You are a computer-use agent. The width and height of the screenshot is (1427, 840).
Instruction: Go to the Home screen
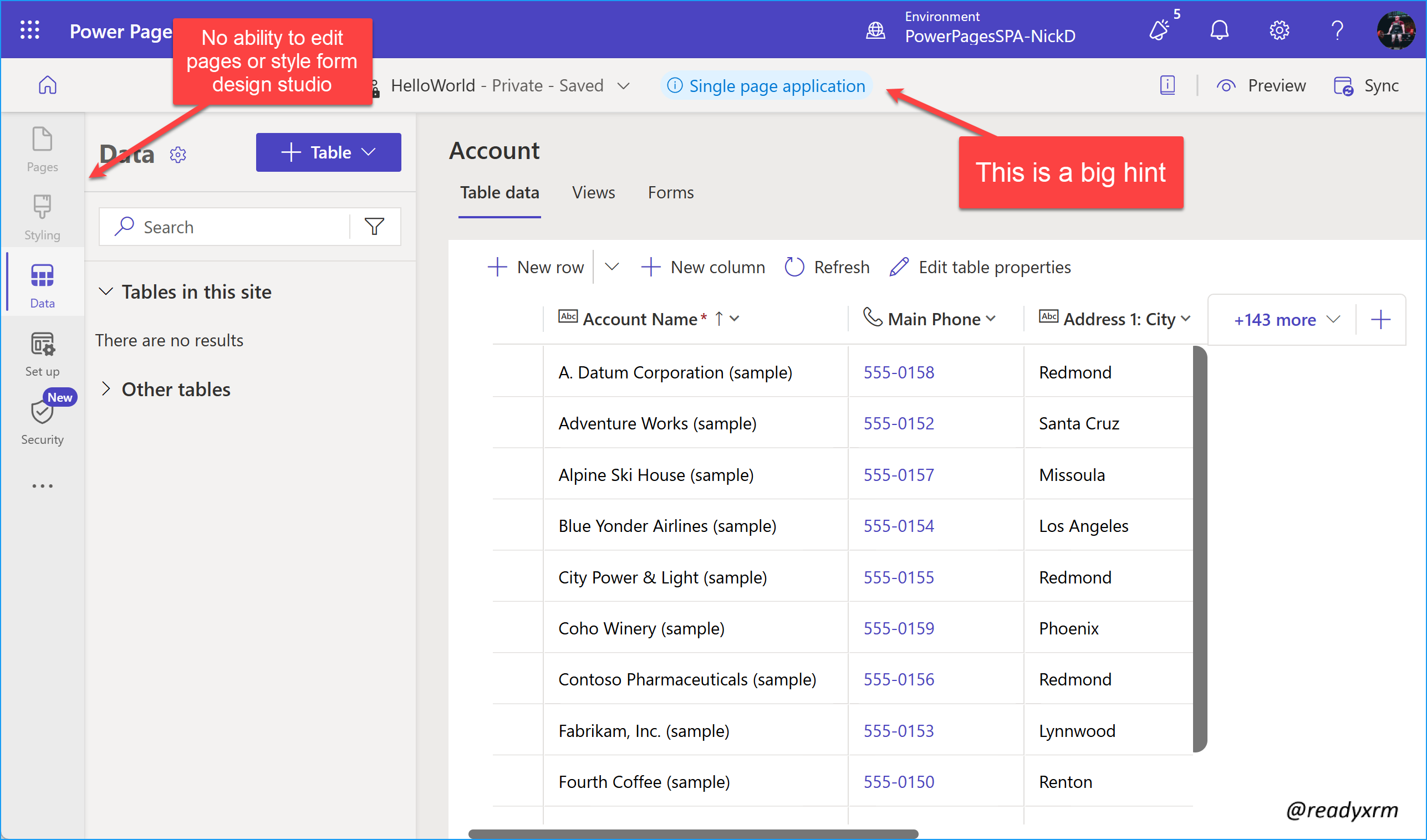[48, 85]
